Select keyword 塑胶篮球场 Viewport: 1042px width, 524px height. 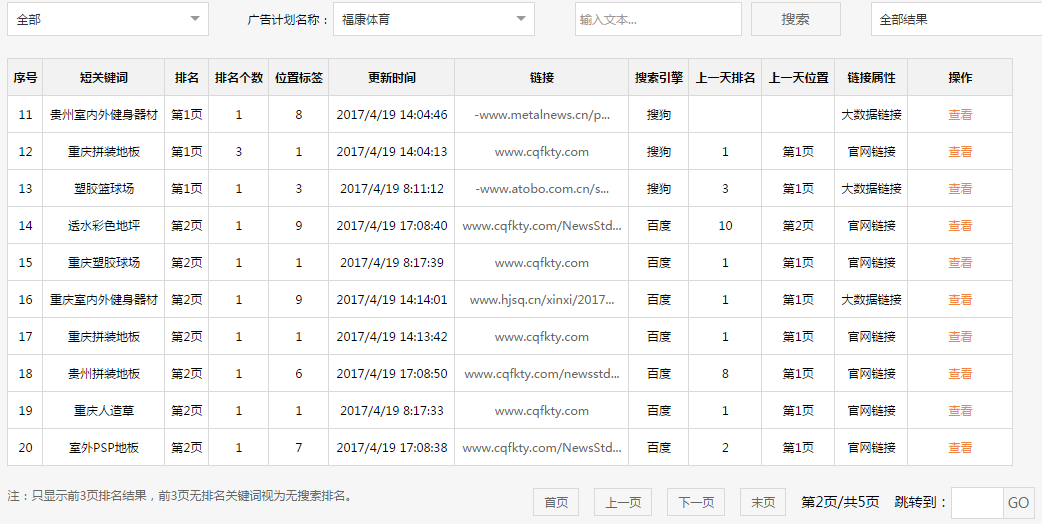pyautogui.click(x=104, y=189)
